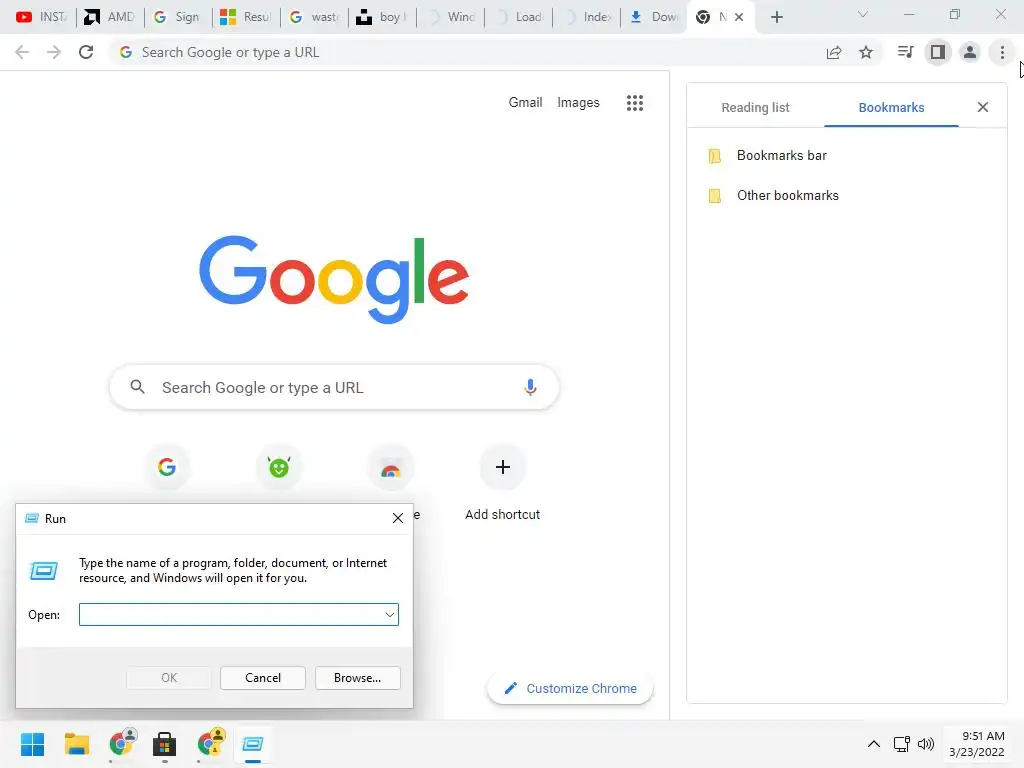Image resolution: width=1024 pixels, height=768 pixels.
Task: Click Customize Chrome button
Action: [x=570, y=688]
